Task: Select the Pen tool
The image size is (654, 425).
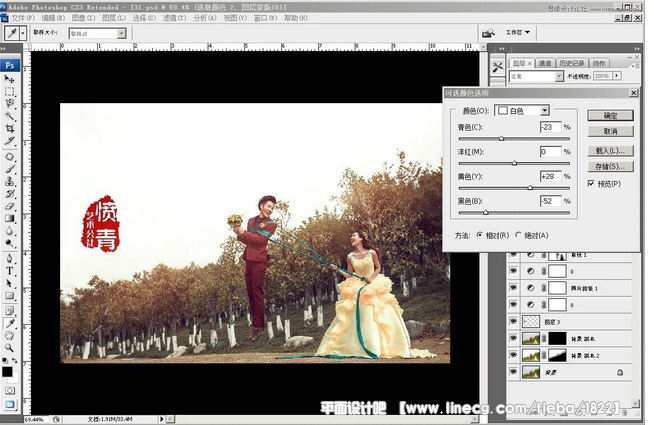Action: [9, 259]
